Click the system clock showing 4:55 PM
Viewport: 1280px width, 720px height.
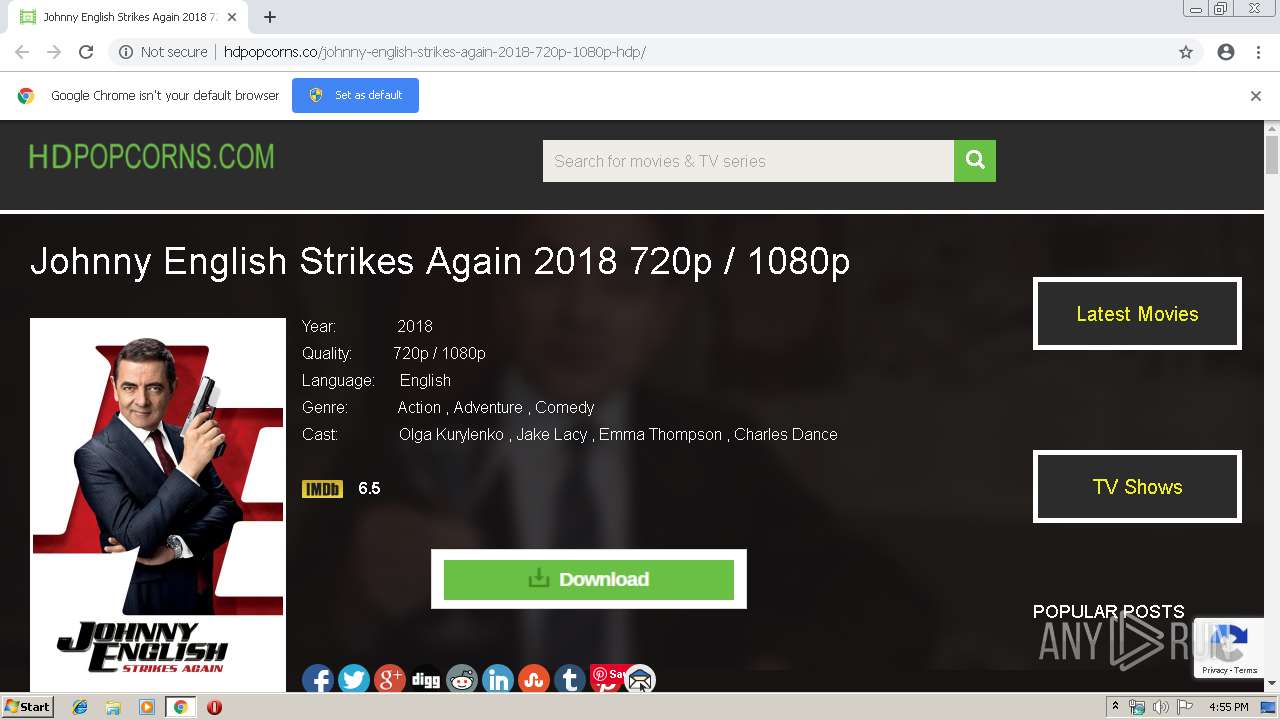tap(1229, 707)
